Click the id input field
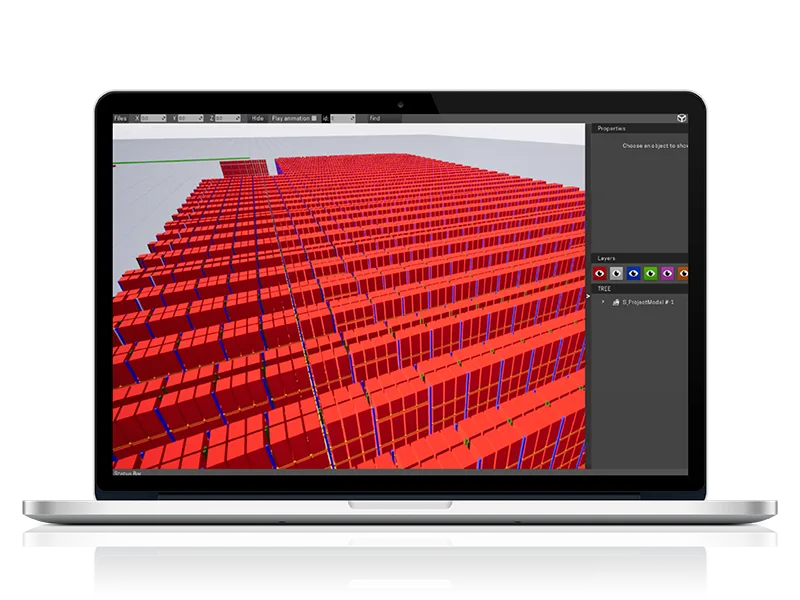The image size is (800, 600). [x=343, y=118]
